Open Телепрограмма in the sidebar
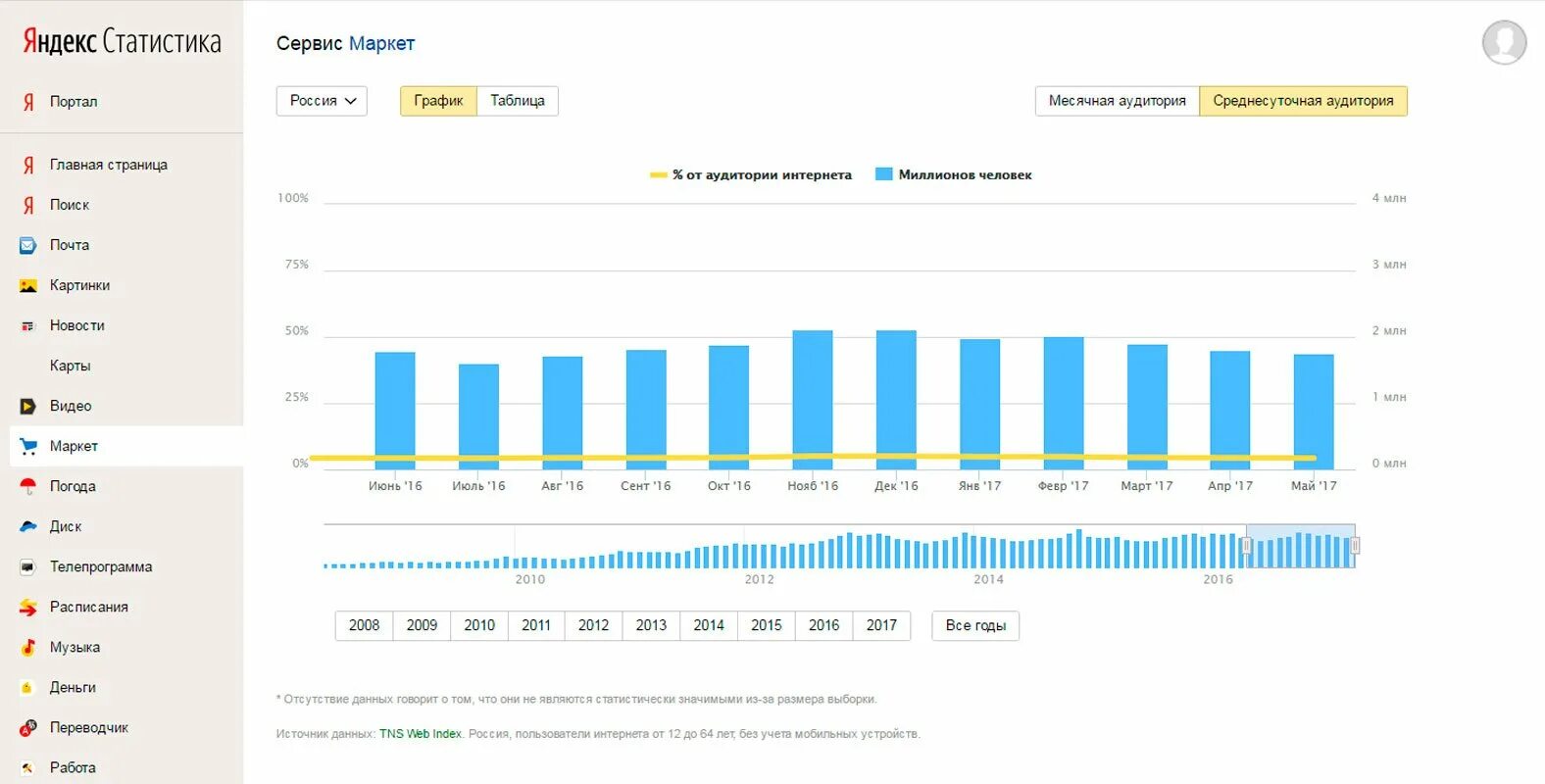This screenshot has width=1545, height=784. point(101,567)
